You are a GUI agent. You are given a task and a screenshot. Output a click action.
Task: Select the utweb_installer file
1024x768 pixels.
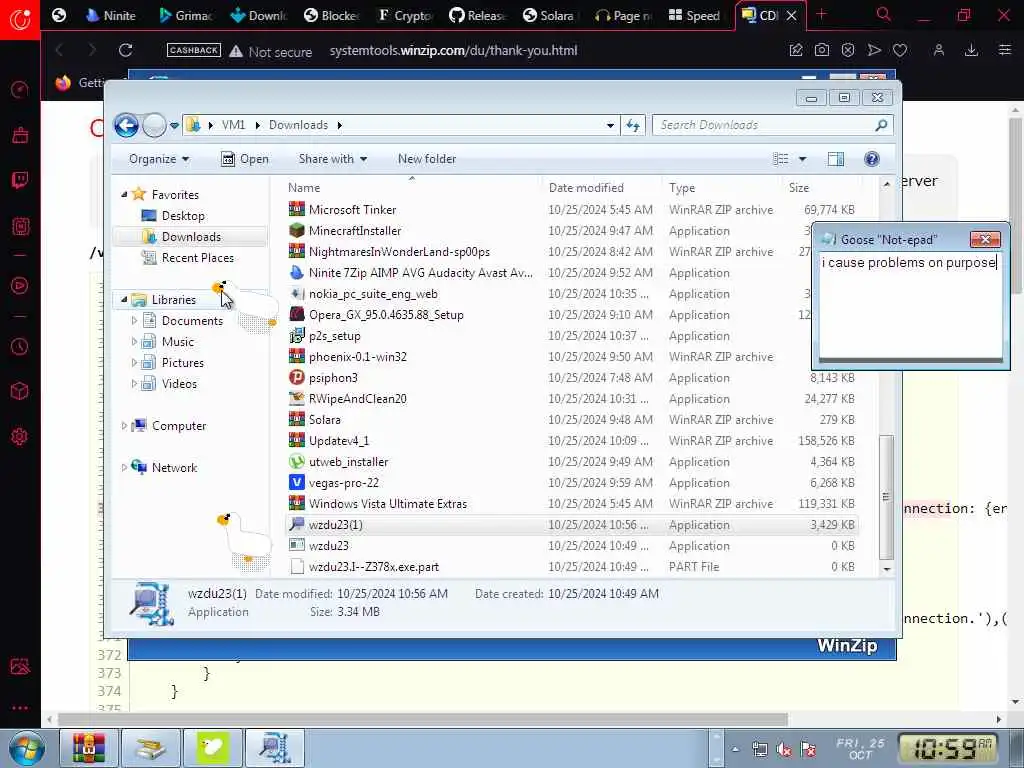[x=348, y=462]
